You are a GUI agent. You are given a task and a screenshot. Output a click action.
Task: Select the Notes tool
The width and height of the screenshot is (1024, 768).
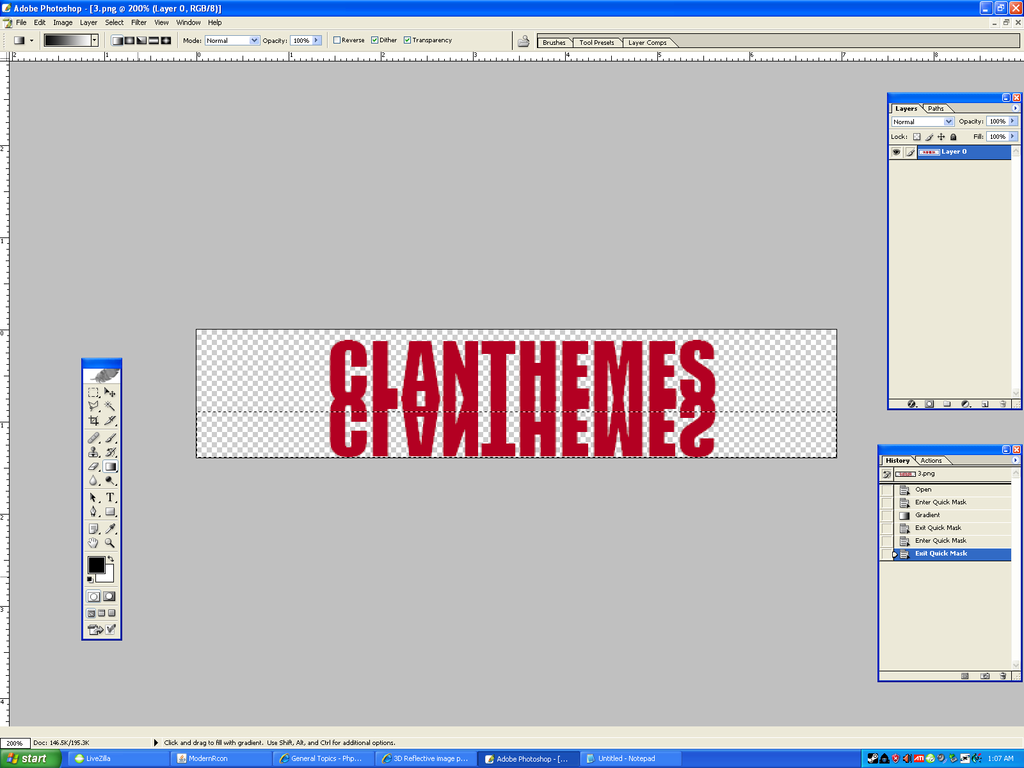click(x=93, y=528)
